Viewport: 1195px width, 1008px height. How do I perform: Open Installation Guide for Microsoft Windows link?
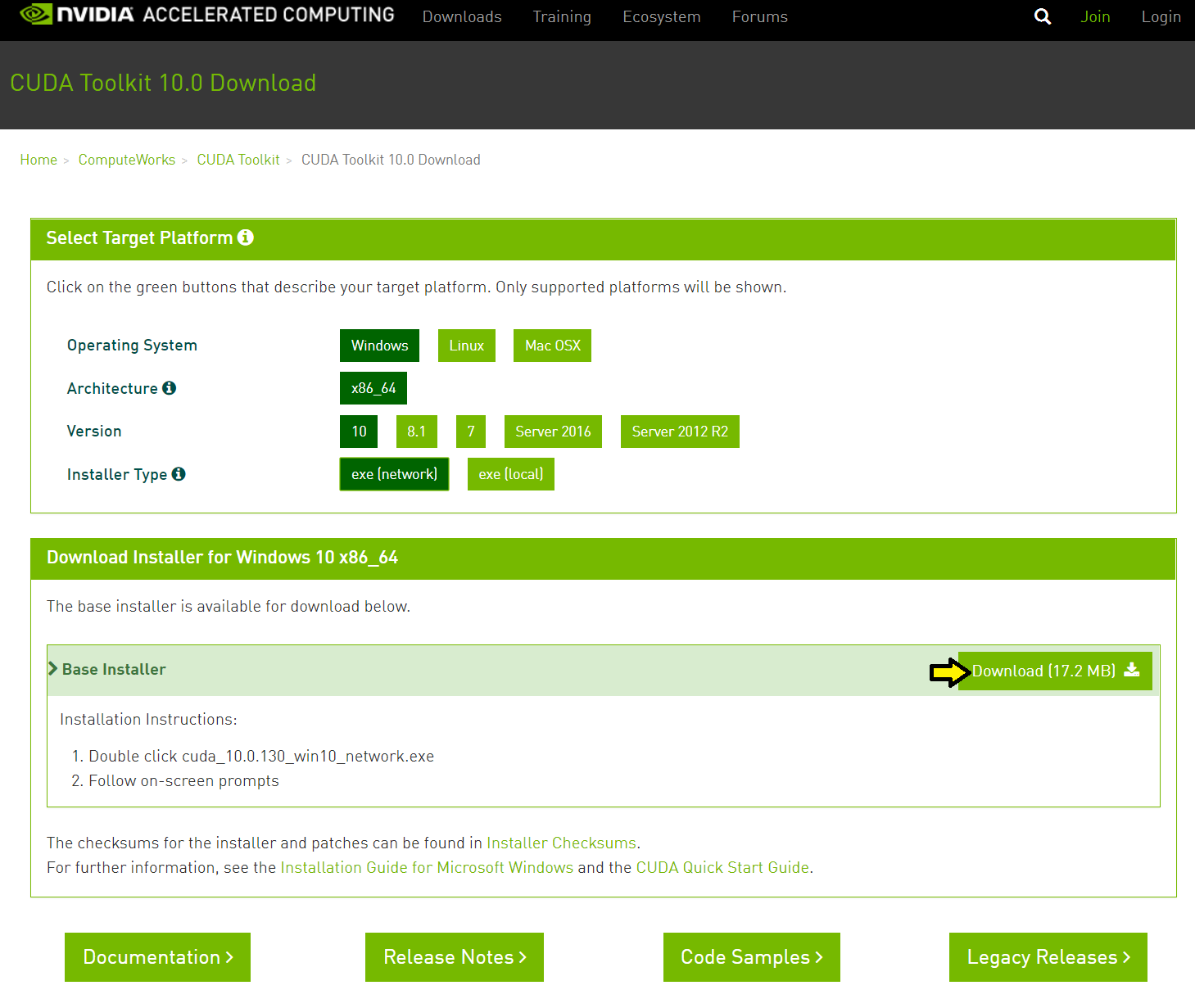[427, 867]
